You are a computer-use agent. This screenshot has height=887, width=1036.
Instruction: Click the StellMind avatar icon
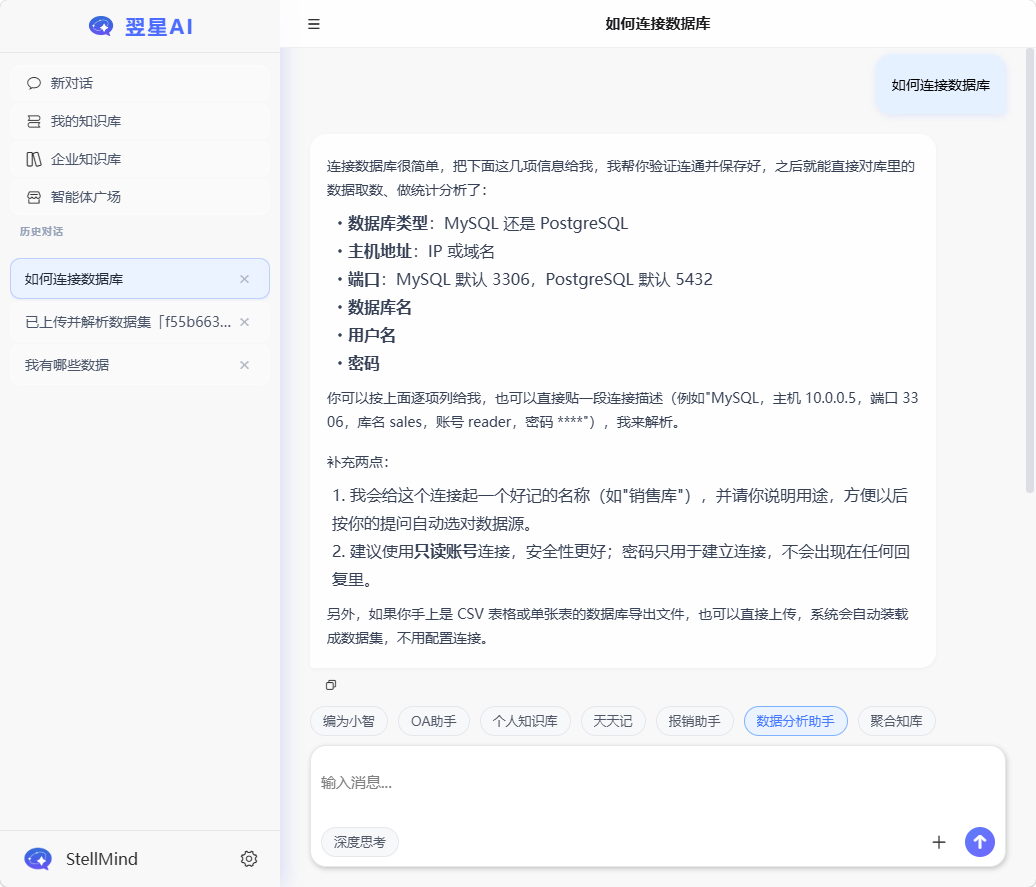click(x=38, y=859)
